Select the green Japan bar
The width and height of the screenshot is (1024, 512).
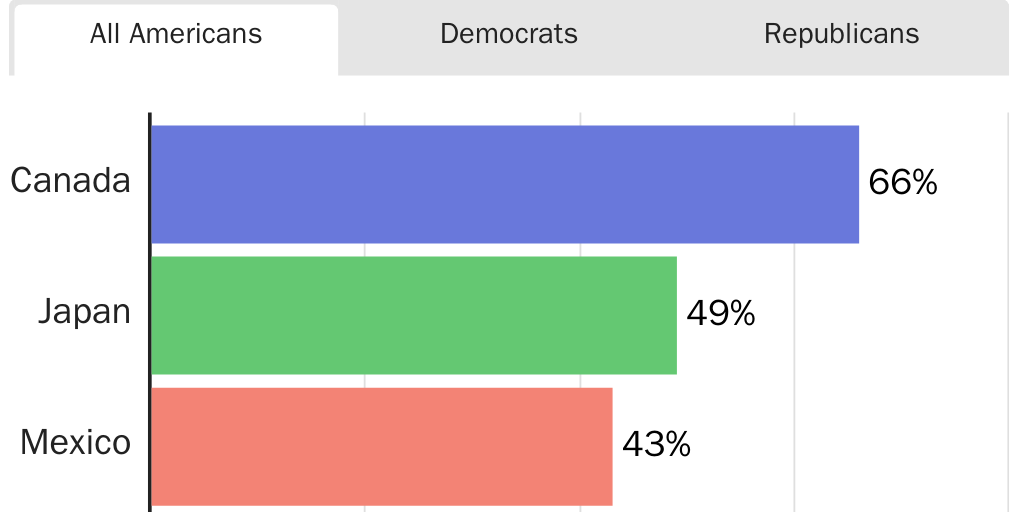coord(413,315)
